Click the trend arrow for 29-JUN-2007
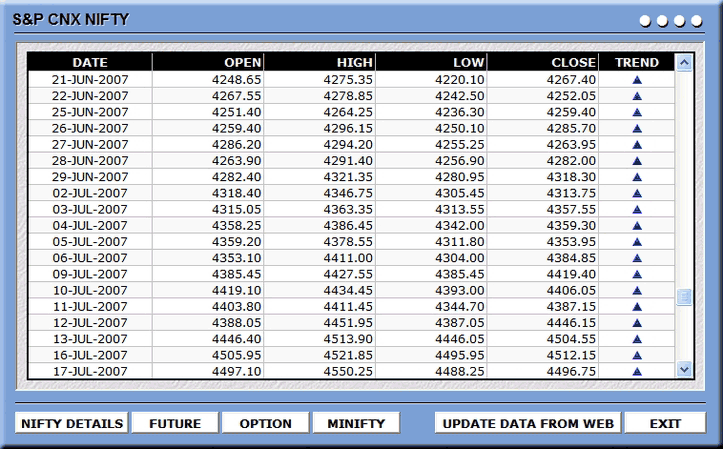 coord(636,176)
